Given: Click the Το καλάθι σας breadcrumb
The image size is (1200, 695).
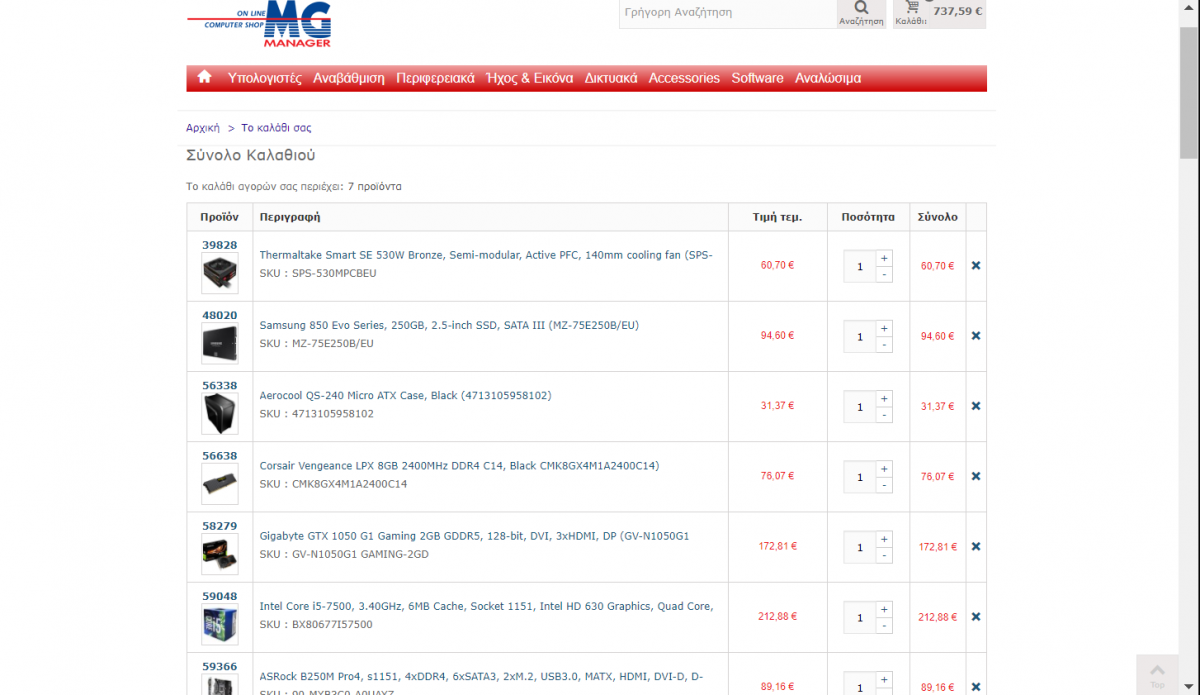Looking at the screenshot, I should pos(276,128).
